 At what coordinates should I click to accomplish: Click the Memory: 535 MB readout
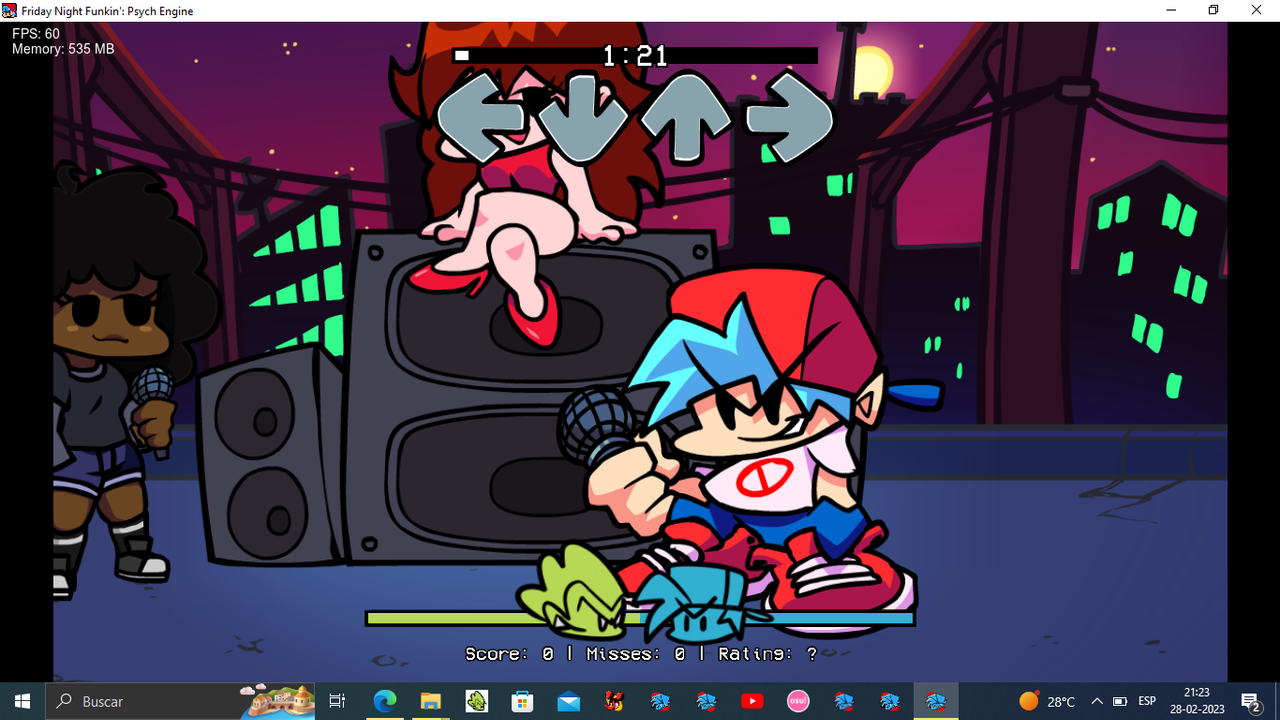pyautogui.click(x=63, y=48)
